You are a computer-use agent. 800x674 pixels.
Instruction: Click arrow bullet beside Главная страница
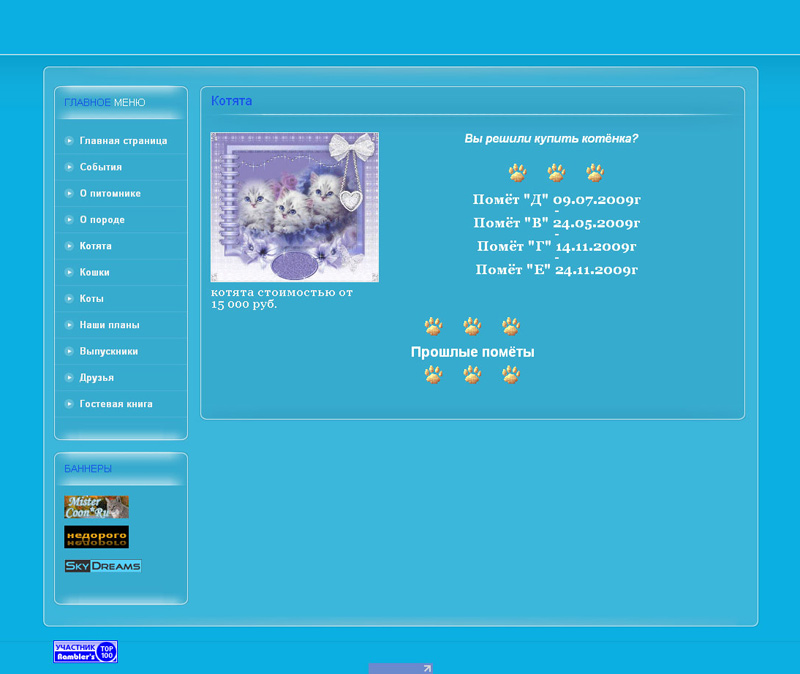pos(69,141)
